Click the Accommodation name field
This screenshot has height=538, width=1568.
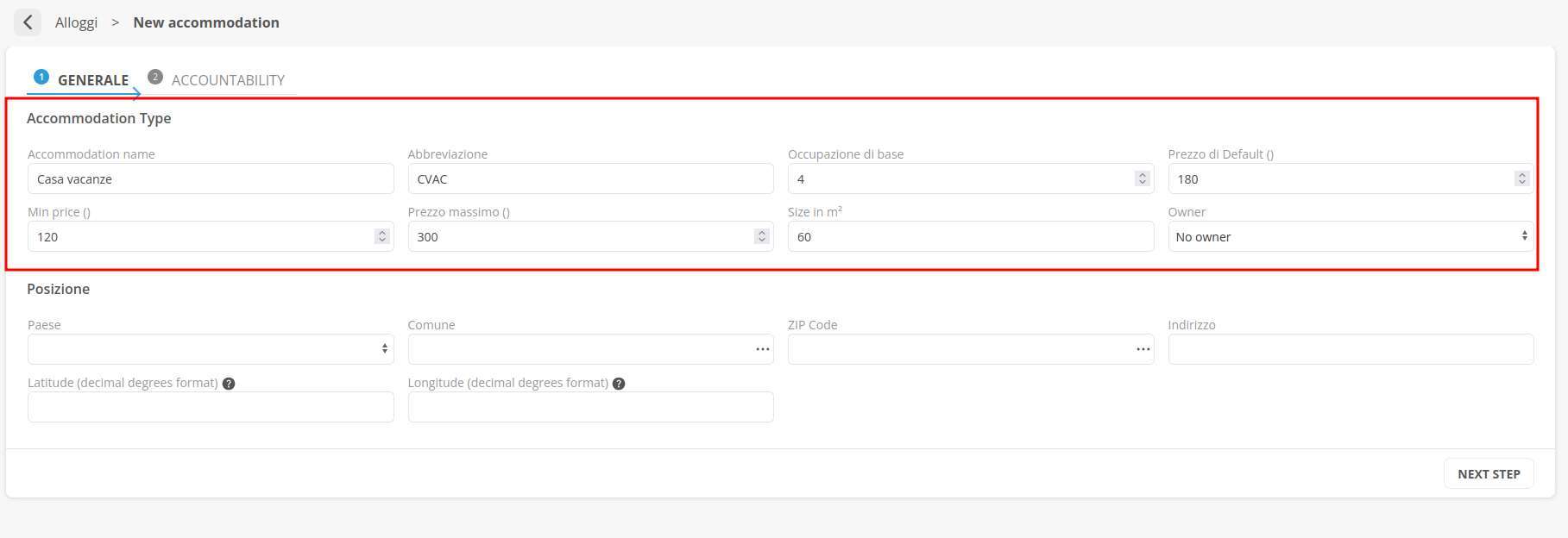(211, 179)
